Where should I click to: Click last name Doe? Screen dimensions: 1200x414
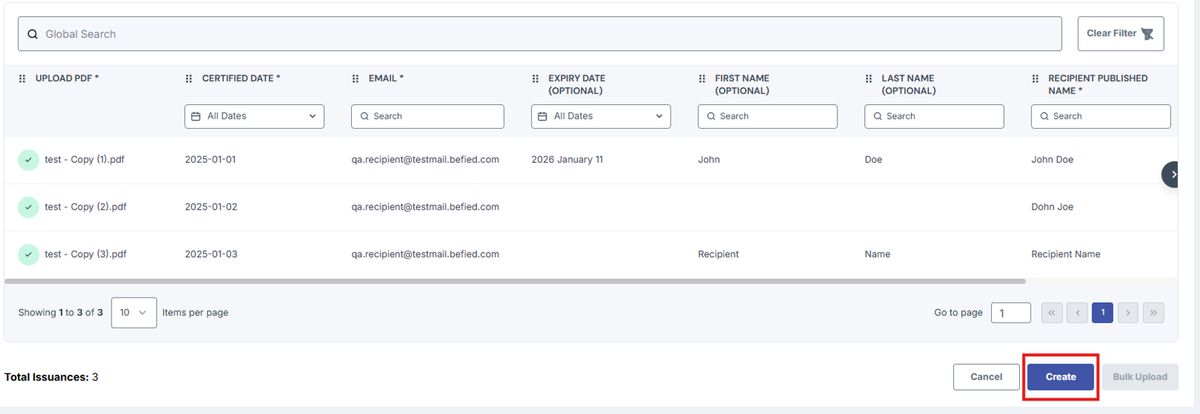874,159
